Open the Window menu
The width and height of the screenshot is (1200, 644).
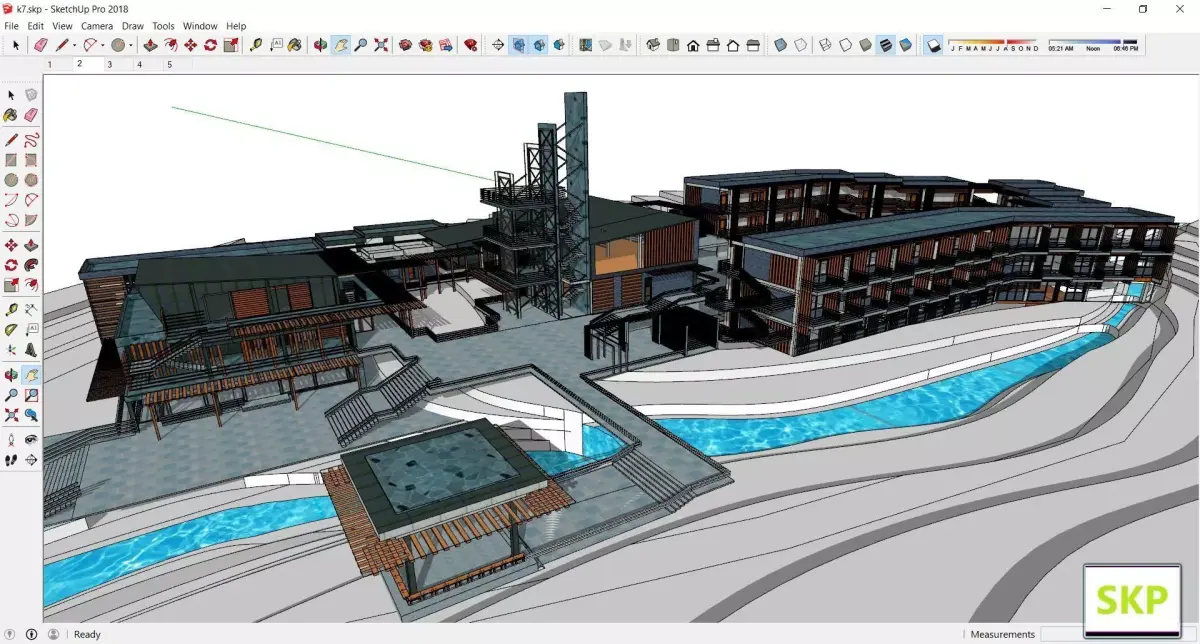click(x=200, y=26)
